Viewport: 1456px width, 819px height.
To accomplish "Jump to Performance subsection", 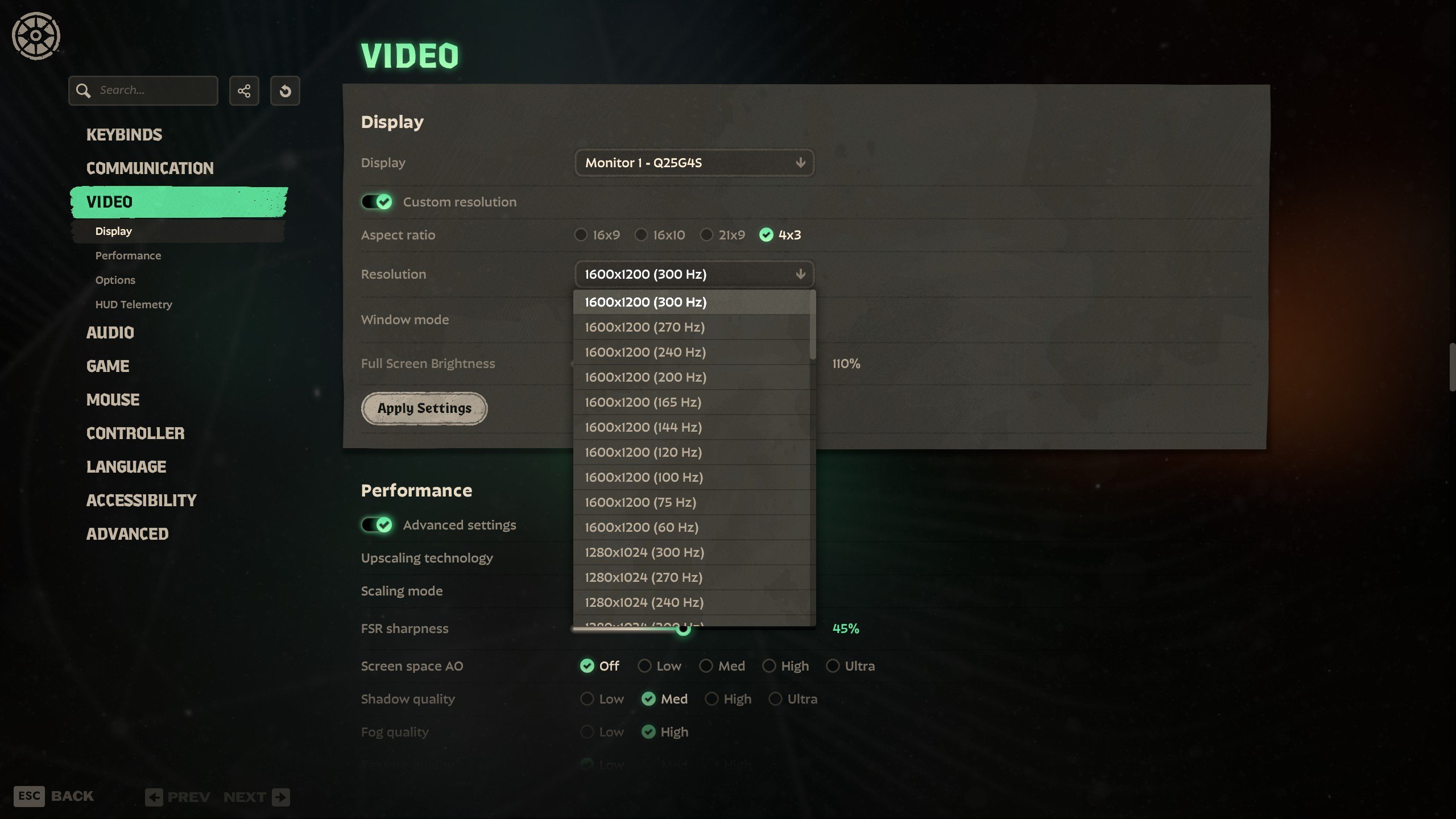I will pos(128,256).
